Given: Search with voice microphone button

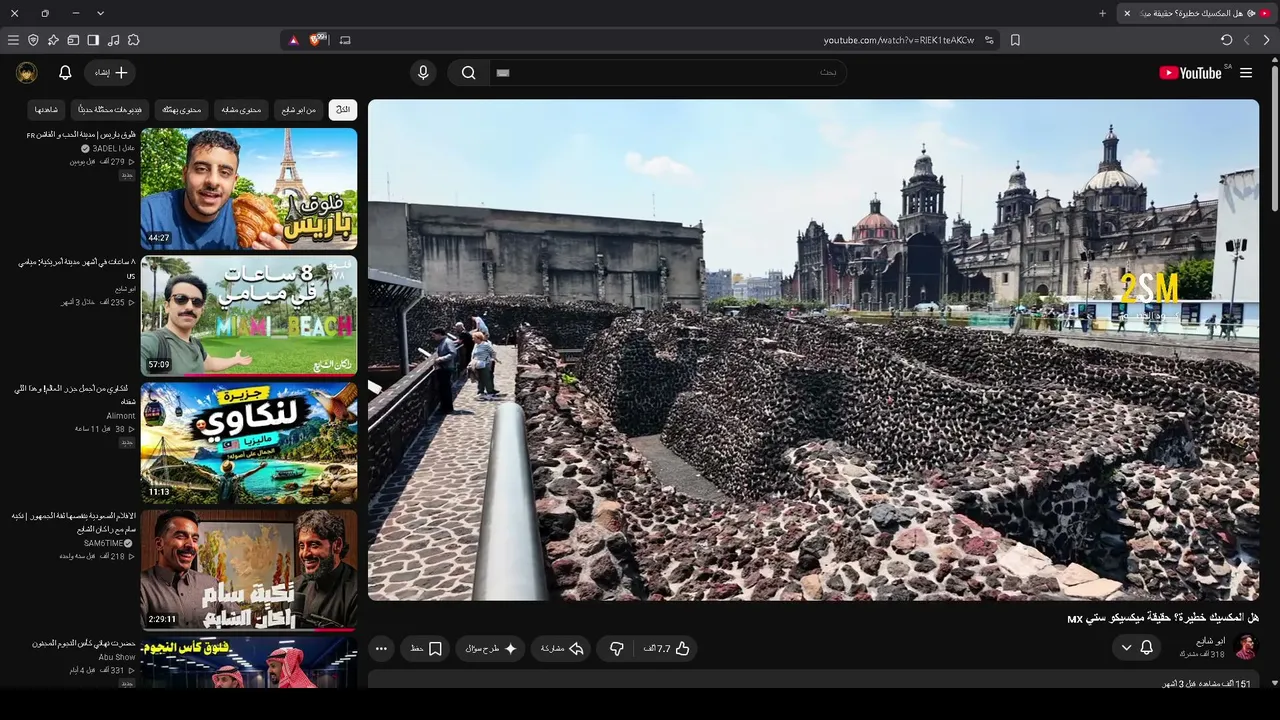Looking at the screenshot, I should click(x=423, y=73).
